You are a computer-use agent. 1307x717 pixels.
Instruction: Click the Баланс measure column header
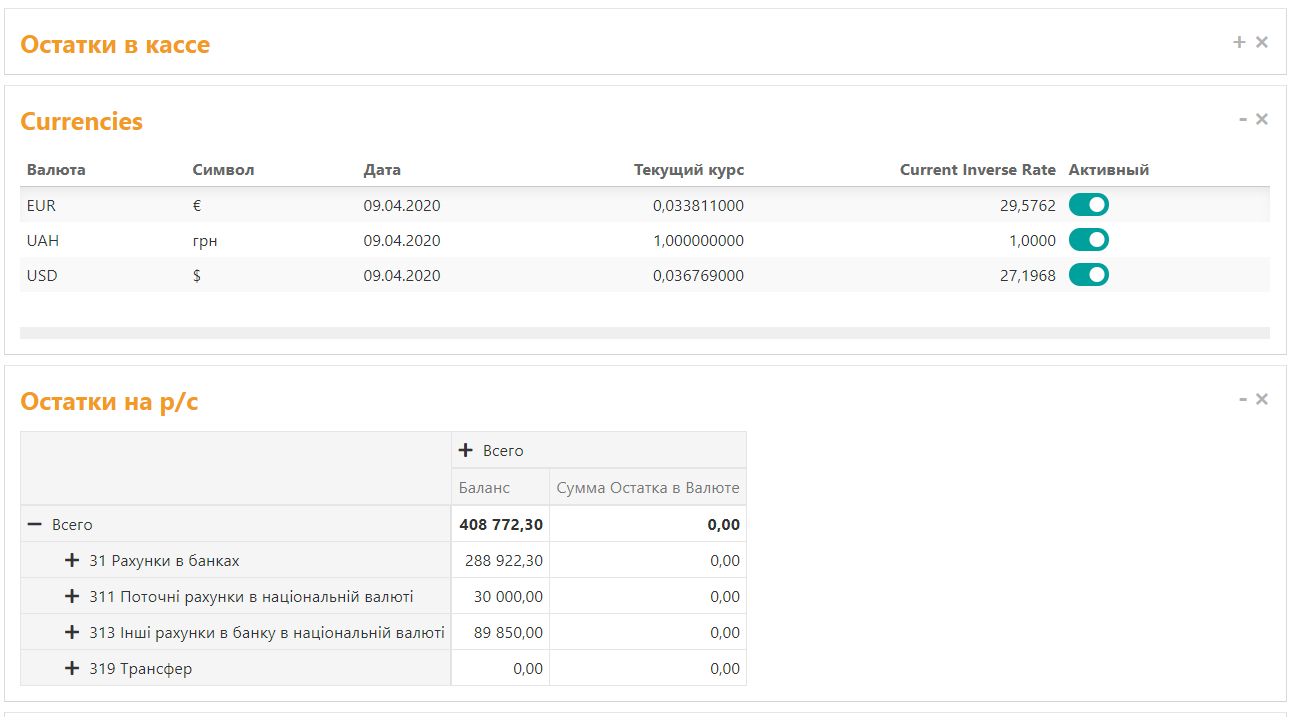coord(485,488)
